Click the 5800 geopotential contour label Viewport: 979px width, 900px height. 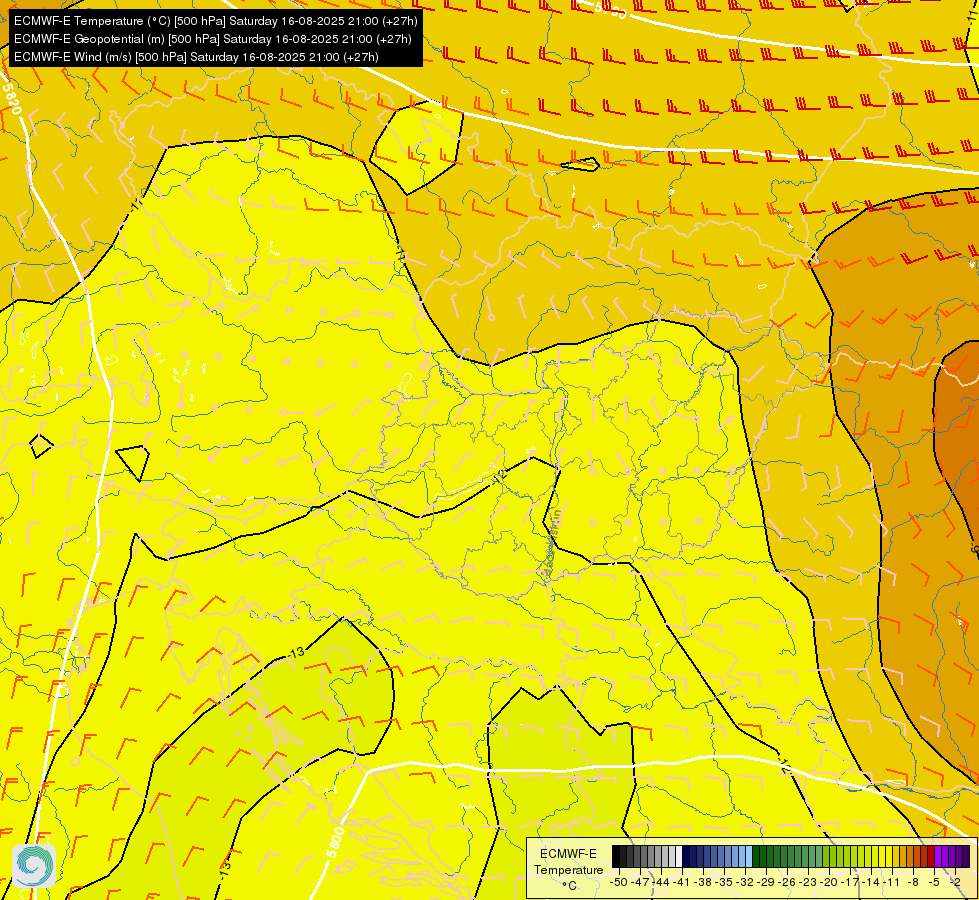pyautogui.click(x=335, y=843)
